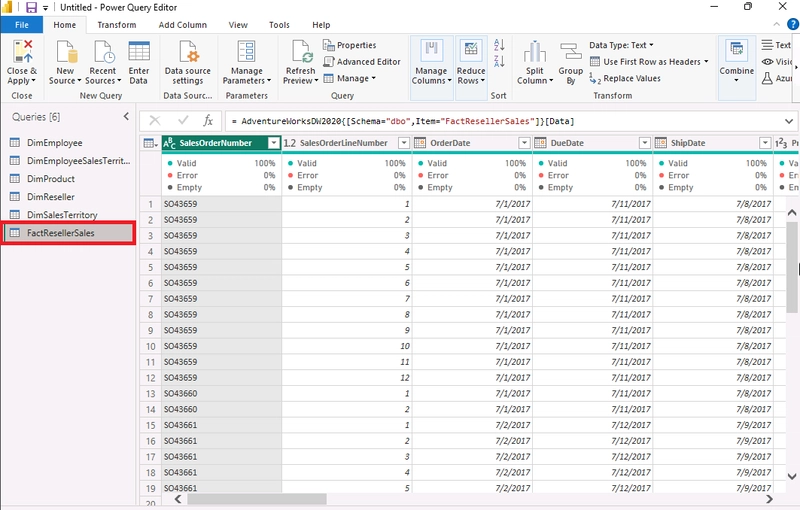800x510 pixels.
Task: Click the Text Analytics button
Action: [x=777, y=45]
